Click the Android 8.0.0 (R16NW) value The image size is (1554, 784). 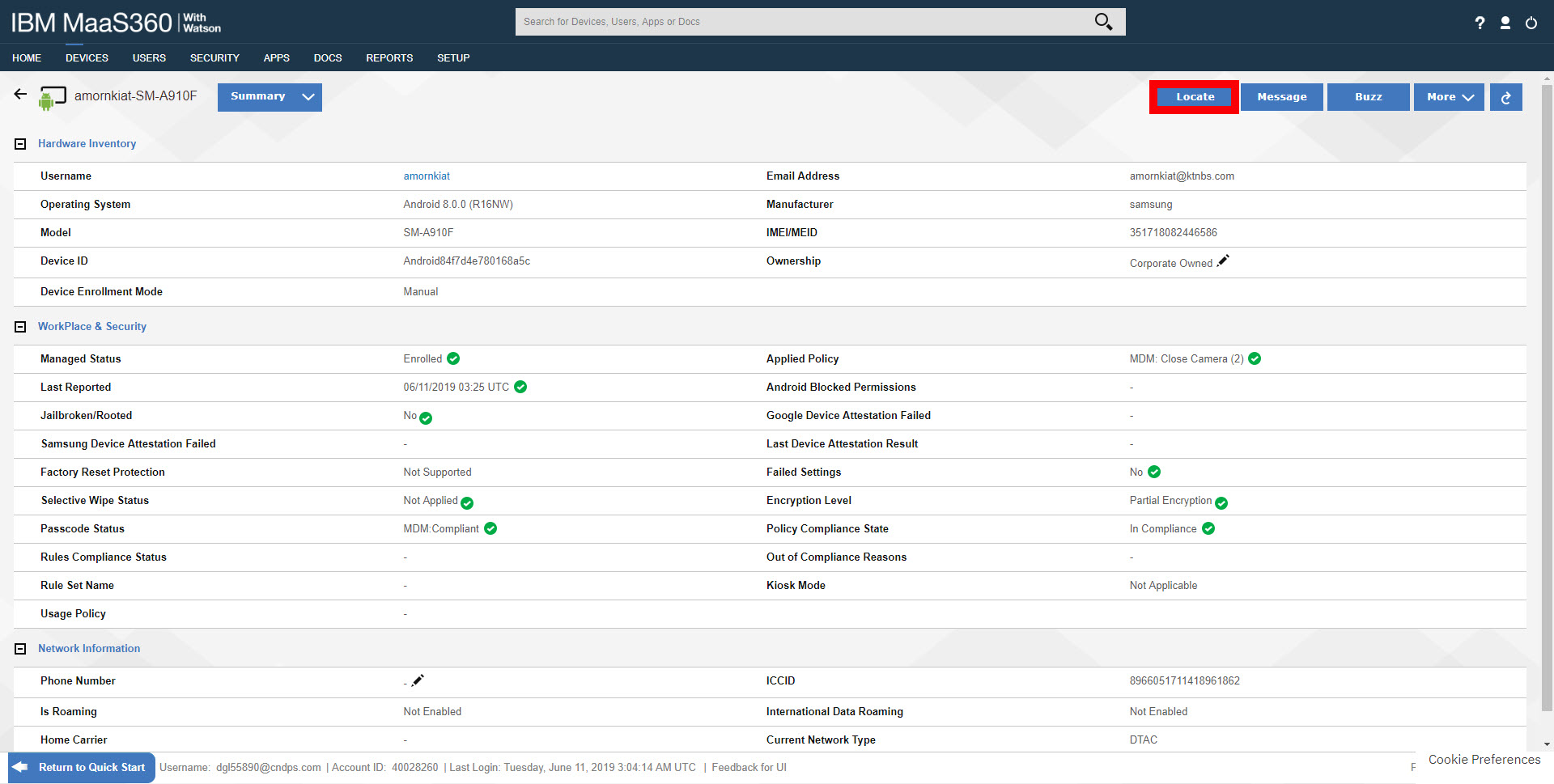point(458,204)
